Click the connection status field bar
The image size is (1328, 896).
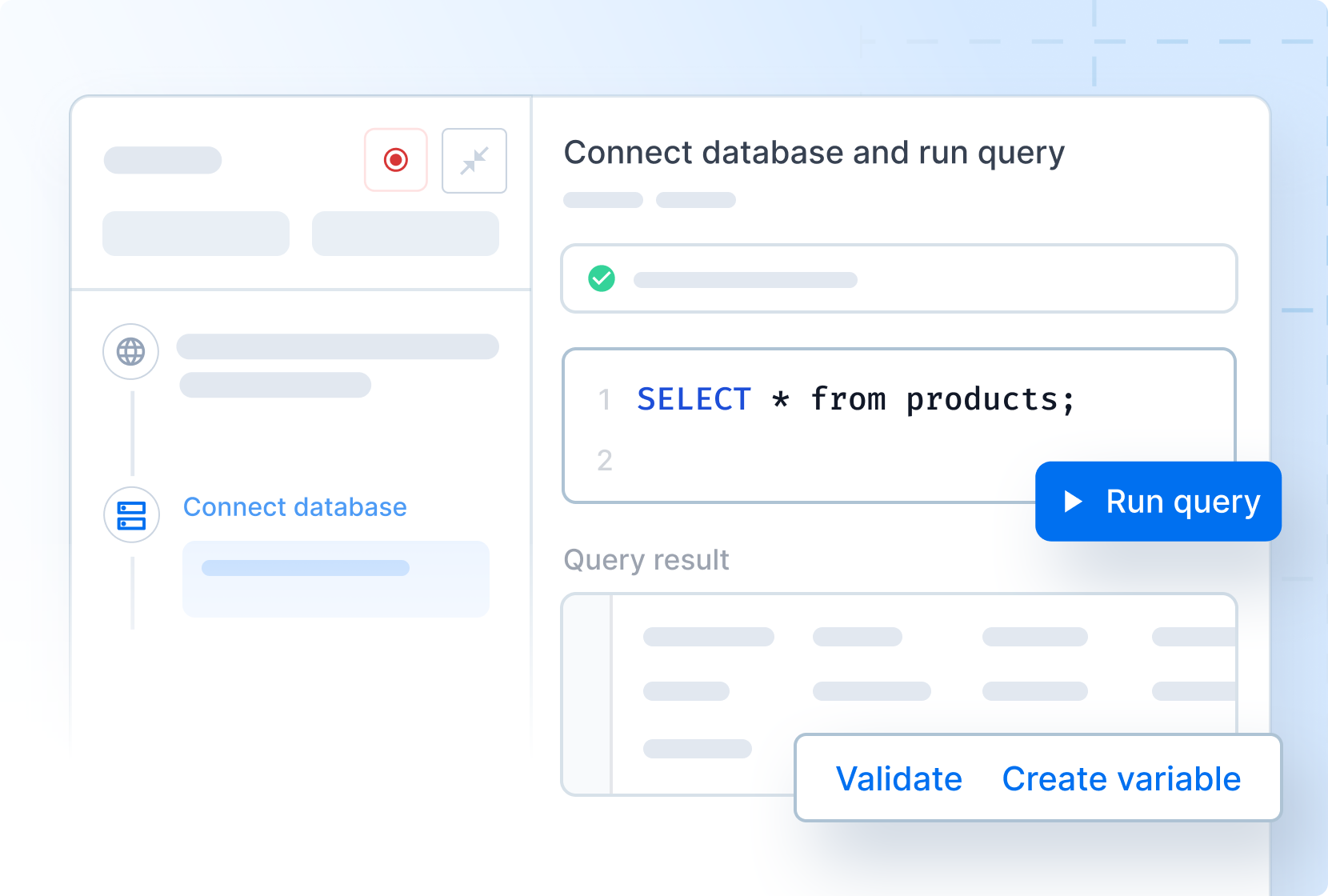tap(899, 278)
